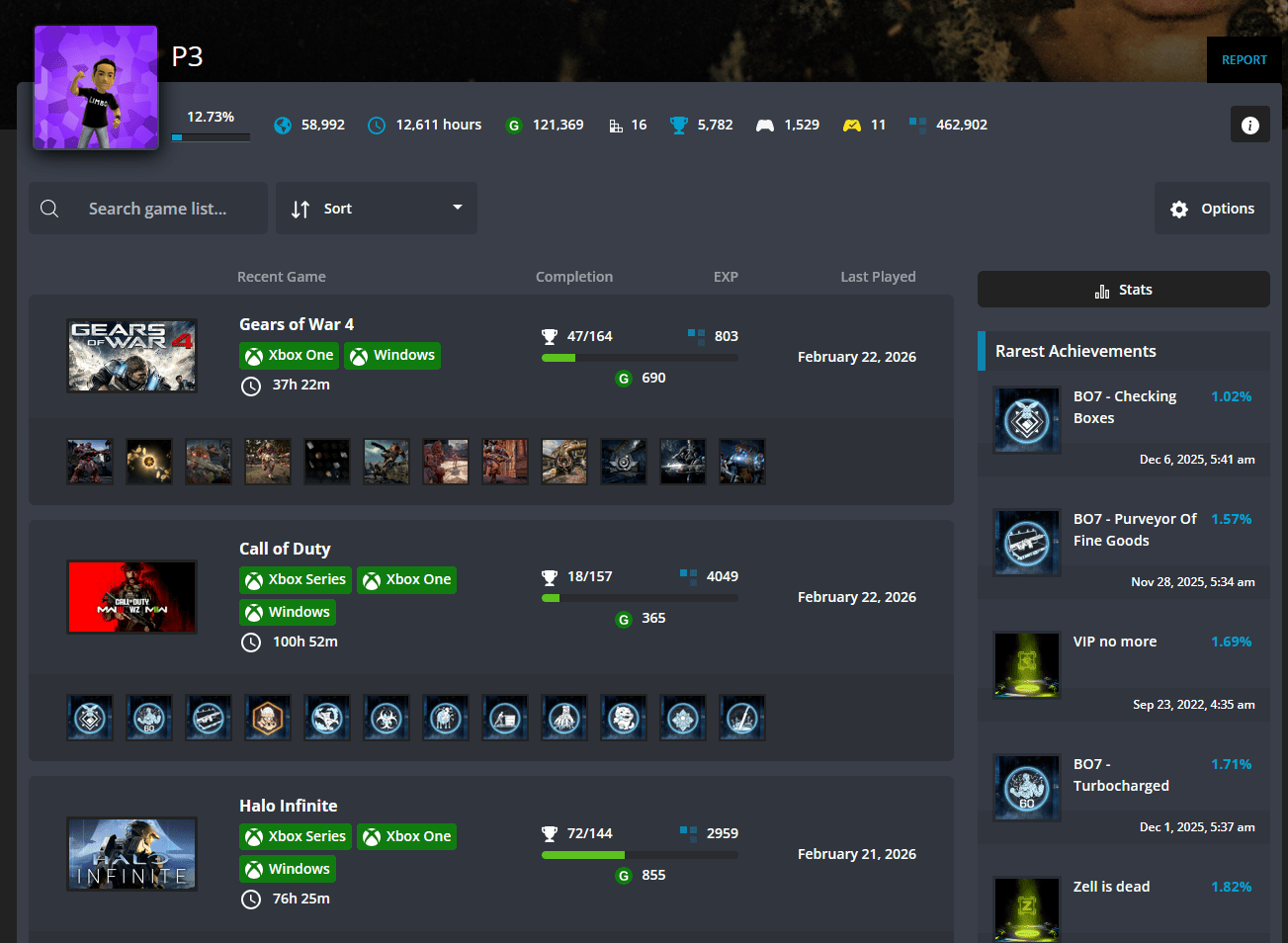Click the trophy icon beside 47/164
Viewport: 1288px width, 943px height.
tap(550, 337)
